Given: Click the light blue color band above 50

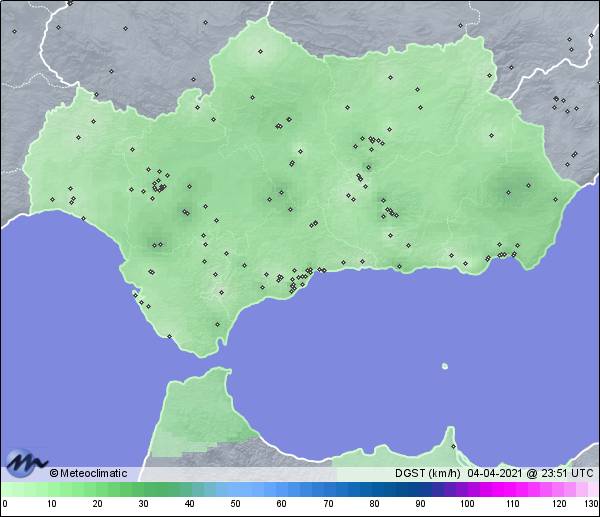Looking at the screenshot, I should pyautogui.click(x=235, y=489).
